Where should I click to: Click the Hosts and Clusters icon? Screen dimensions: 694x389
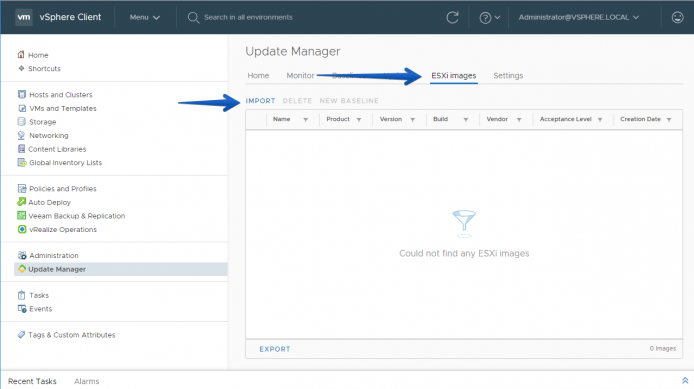[x=22, y=94]
